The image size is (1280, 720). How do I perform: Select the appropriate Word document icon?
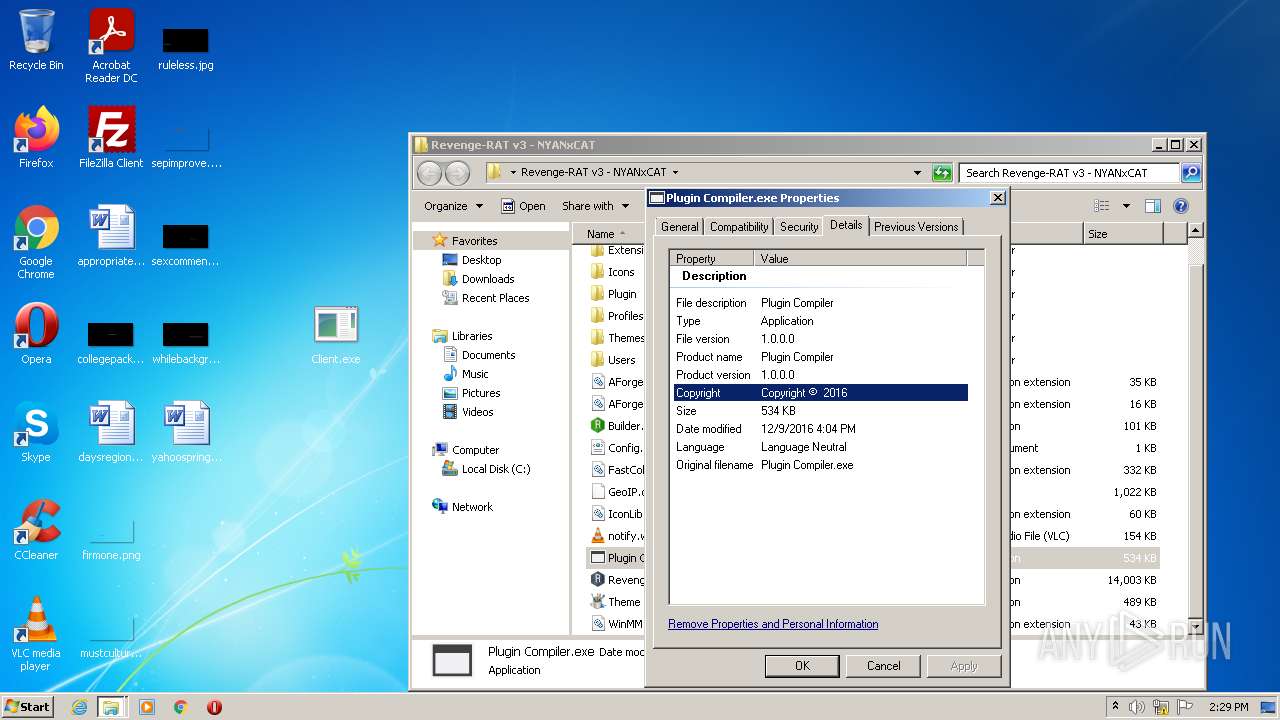tap(111, 235)
